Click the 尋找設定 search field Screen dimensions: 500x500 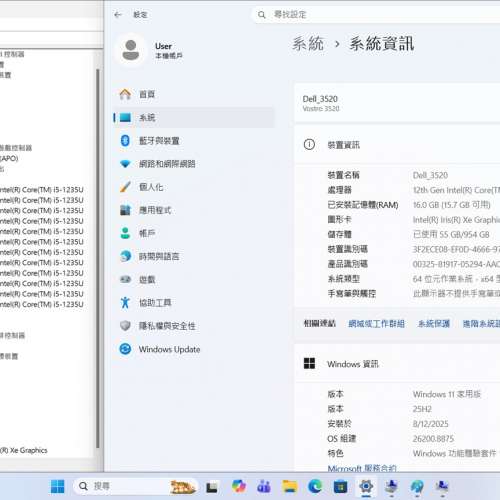pyautogui.click(x=376, y=15)
